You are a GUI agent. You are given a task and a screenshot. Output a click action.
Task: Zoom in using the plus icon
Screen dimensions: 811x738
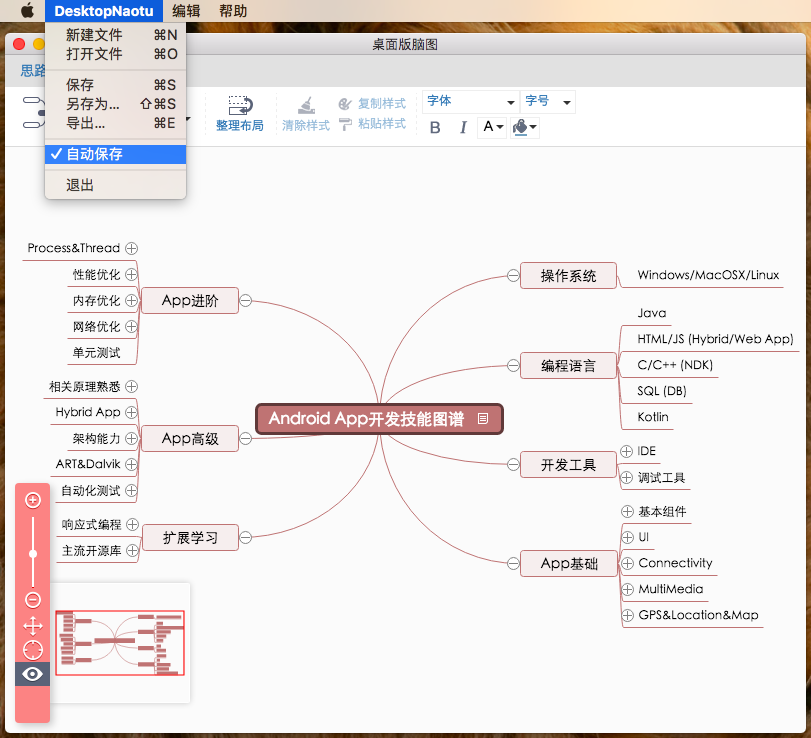pos(33,499)
